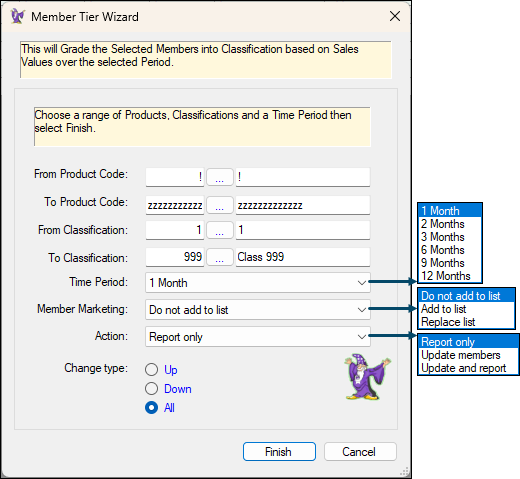Click the From Classification description field
This screenshot has width=520, height=479.
[x=303, y=230]
